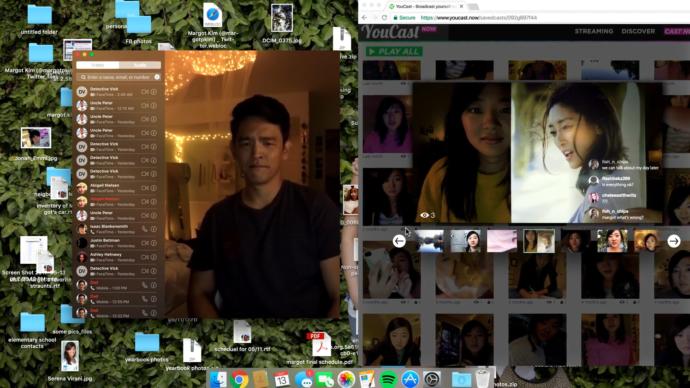Screen dimensions: 690x388
Task: Select schedule for 05/11.rtf on desktop
Action: [x=242, y=336]
